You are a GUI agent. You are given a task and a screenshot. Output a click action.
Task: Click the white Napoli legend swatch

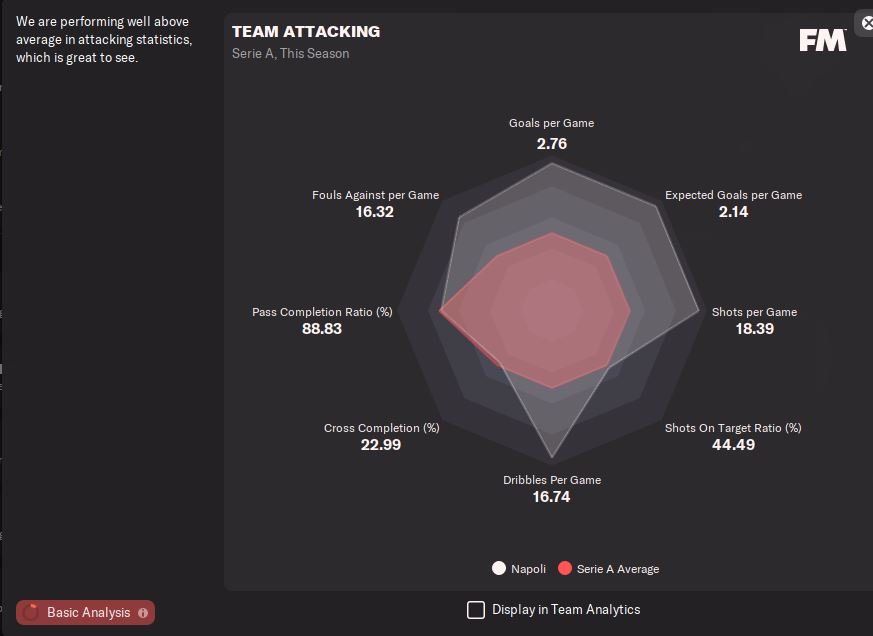point(499,569)
